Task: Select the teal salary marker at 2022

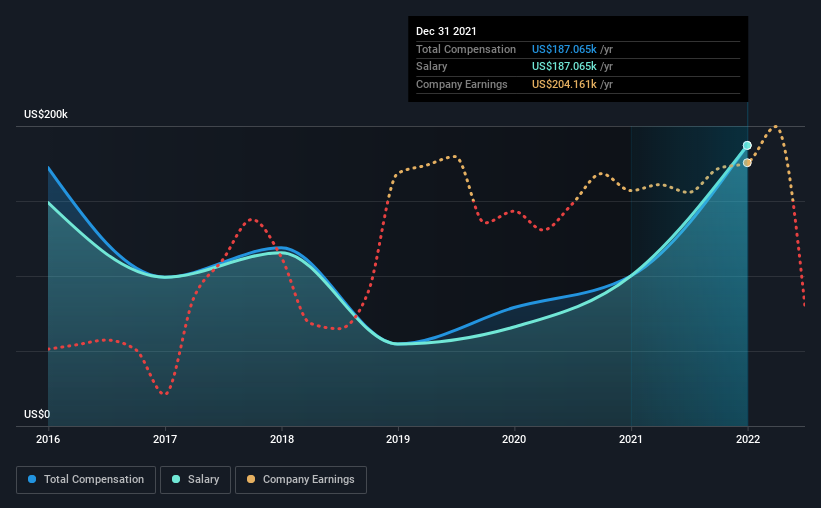Action: click(747, 146)
